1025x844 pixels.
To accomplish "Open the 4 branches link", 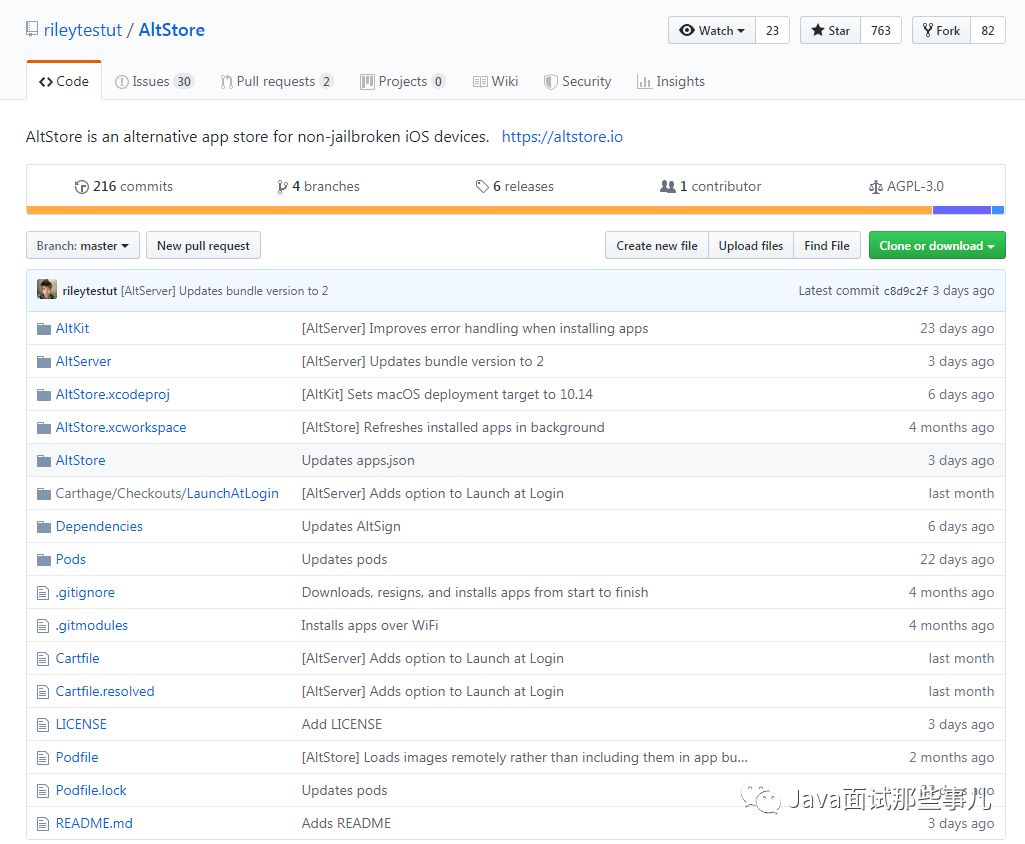I will tap(318, 186).
